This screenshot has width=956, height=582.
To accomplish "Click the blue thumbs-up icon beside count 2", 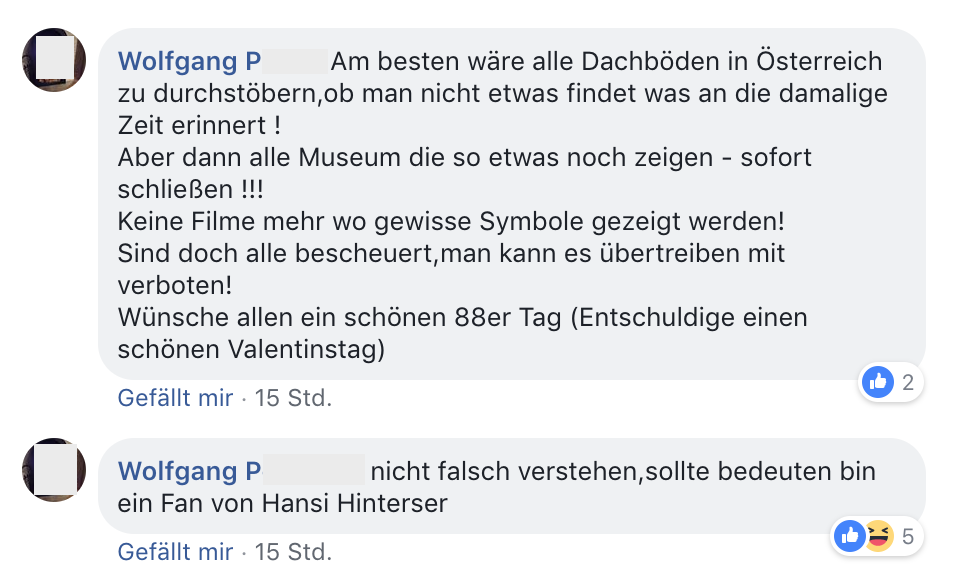I will click(x=877, y=382).
